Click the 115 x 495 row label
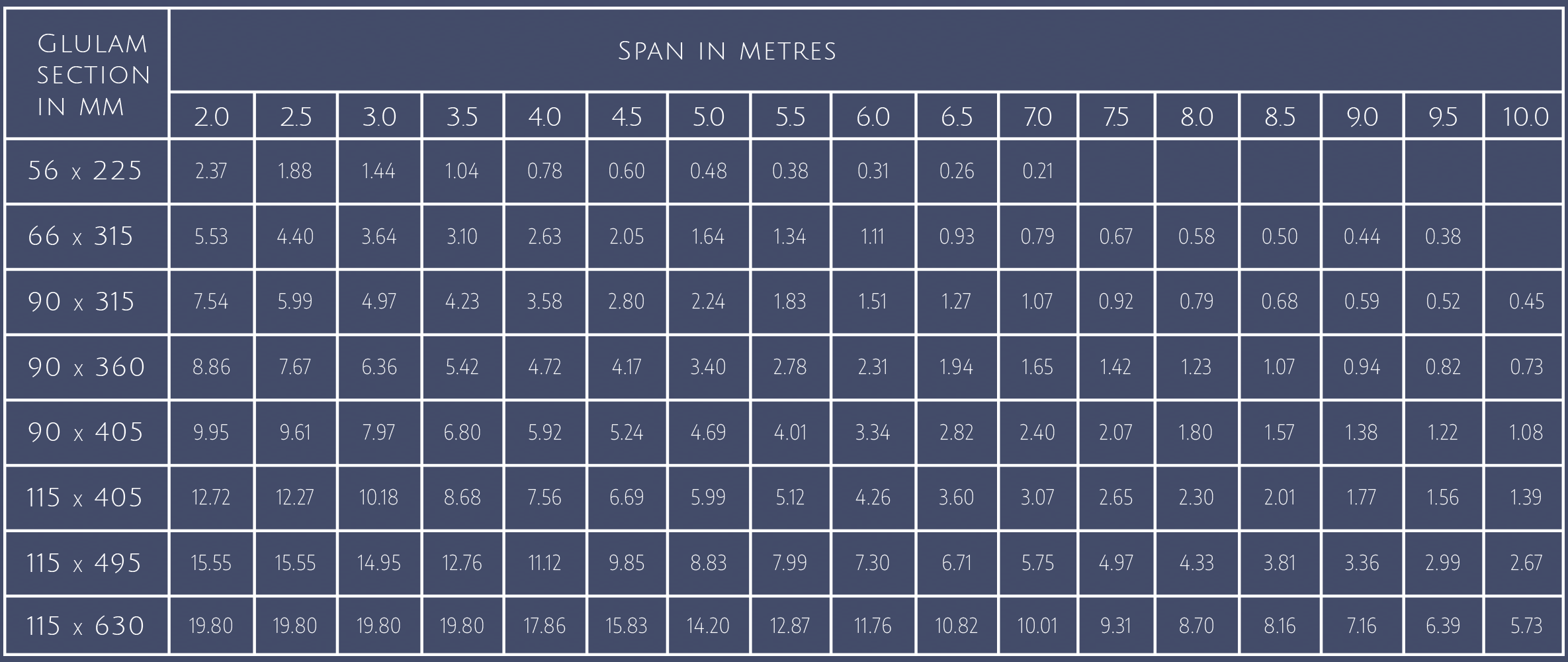The width and height of the screenshot is (1568, 662). tap(84, 563)
